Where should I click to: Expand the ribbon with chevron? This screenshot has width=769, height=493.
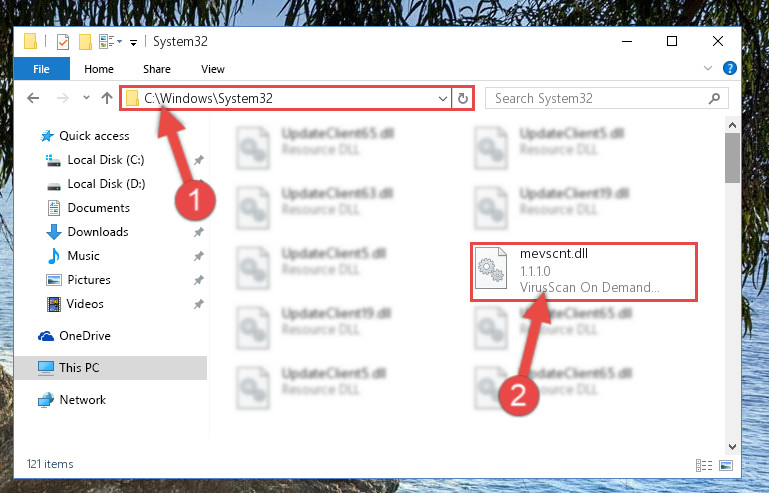click(x=708, y=68)
